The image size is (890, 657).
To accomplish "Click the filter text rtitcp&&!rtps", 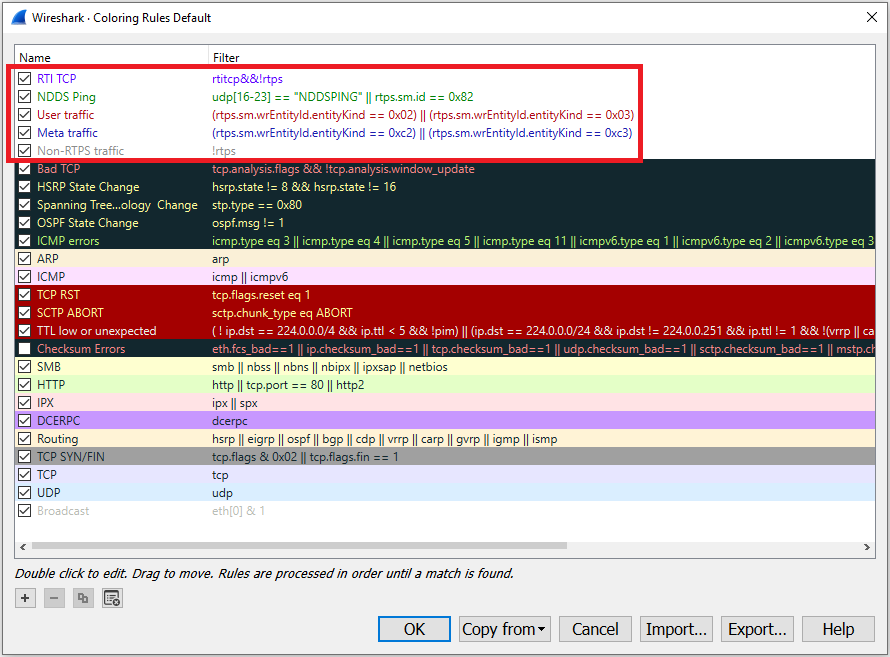I will 247,79.
